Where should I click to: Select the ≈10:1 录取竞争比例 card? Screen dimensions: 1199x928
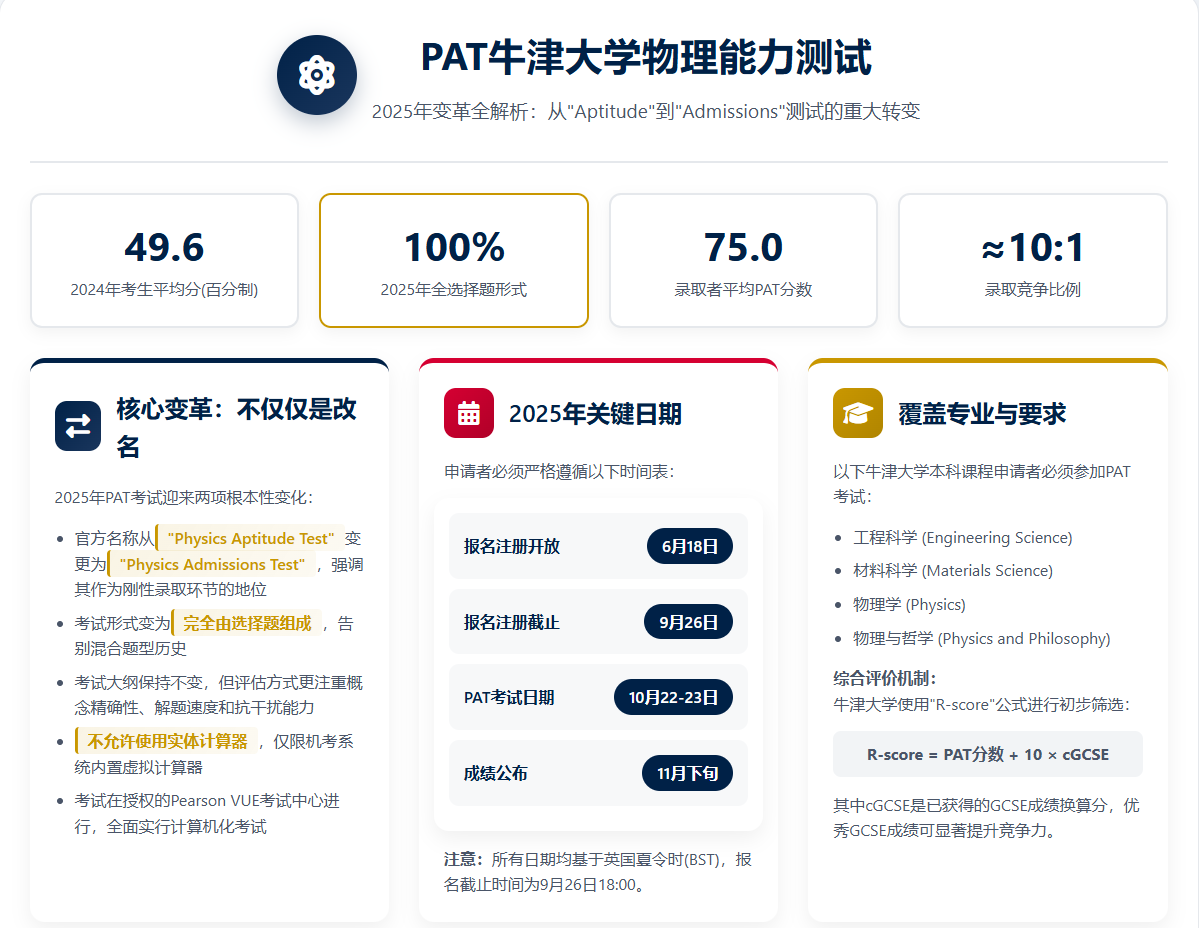(1032, 260)
